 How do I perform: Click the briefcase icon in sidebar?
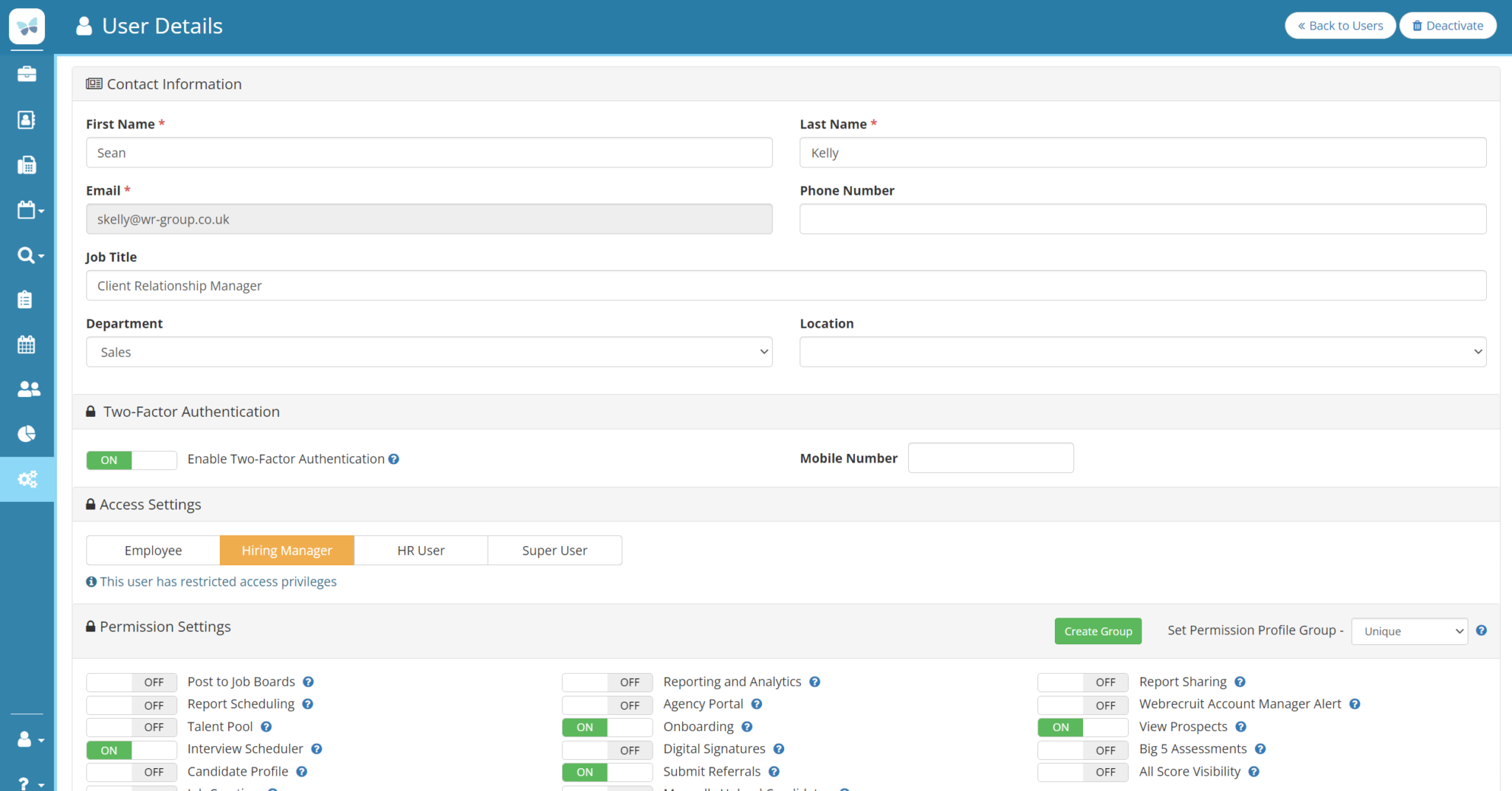coord(27,74)
